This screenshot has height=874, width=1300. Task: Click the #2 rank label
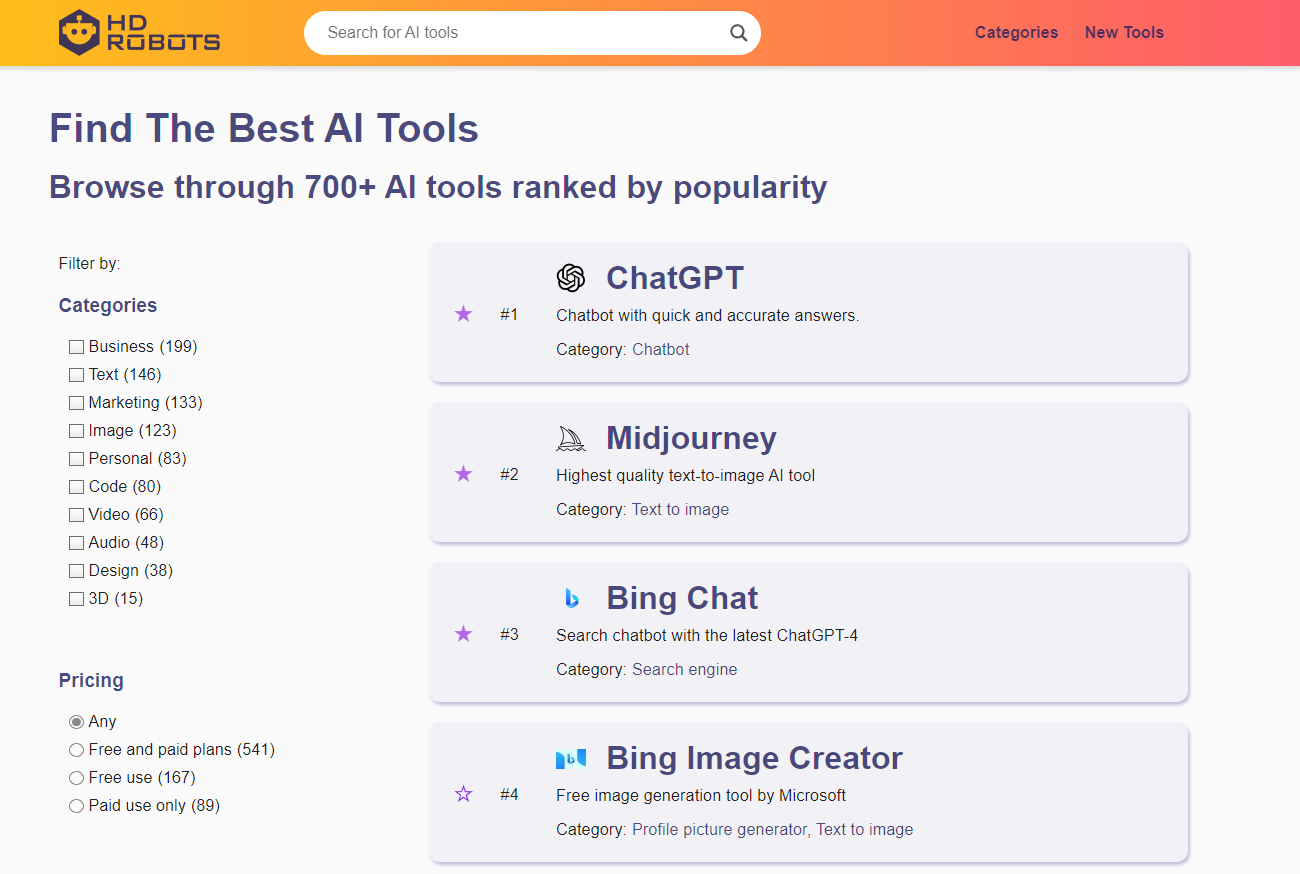point(509,474)
